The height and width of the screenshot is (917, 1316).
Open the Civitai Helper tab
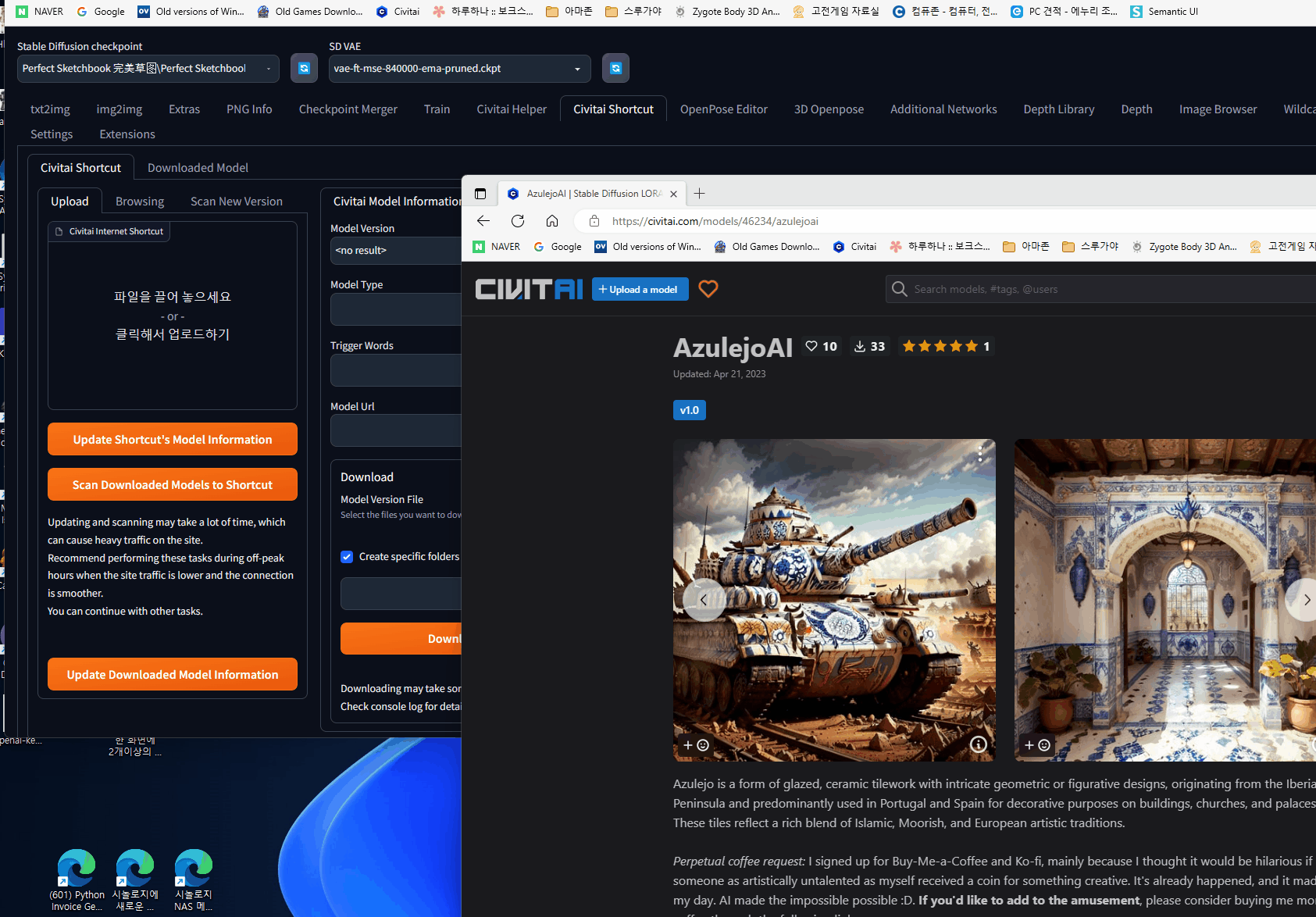coord(512,109)
